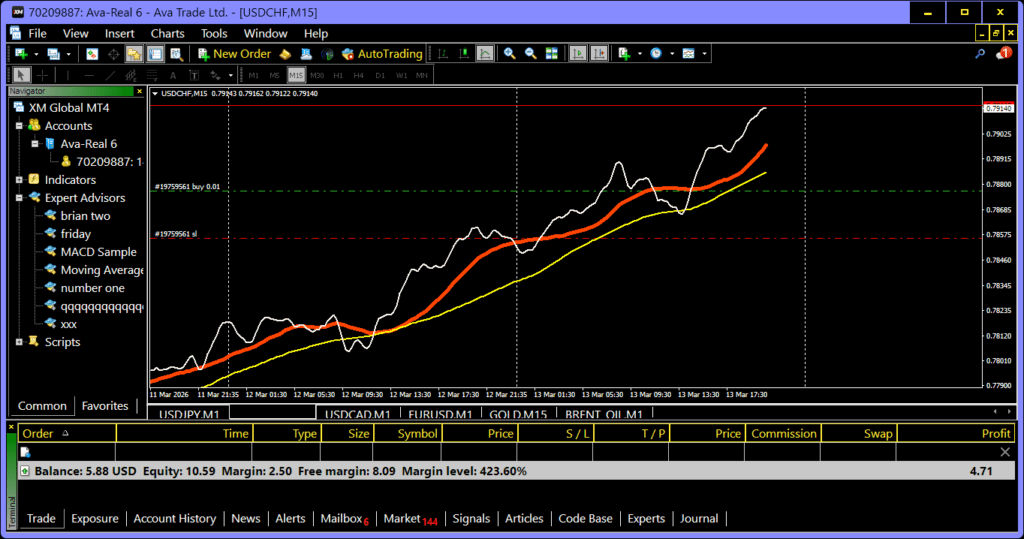This screenshot has height=539, width=1024.
Task: Expand the Periods dropdown arrow
Action: click(x=672, y=54)
